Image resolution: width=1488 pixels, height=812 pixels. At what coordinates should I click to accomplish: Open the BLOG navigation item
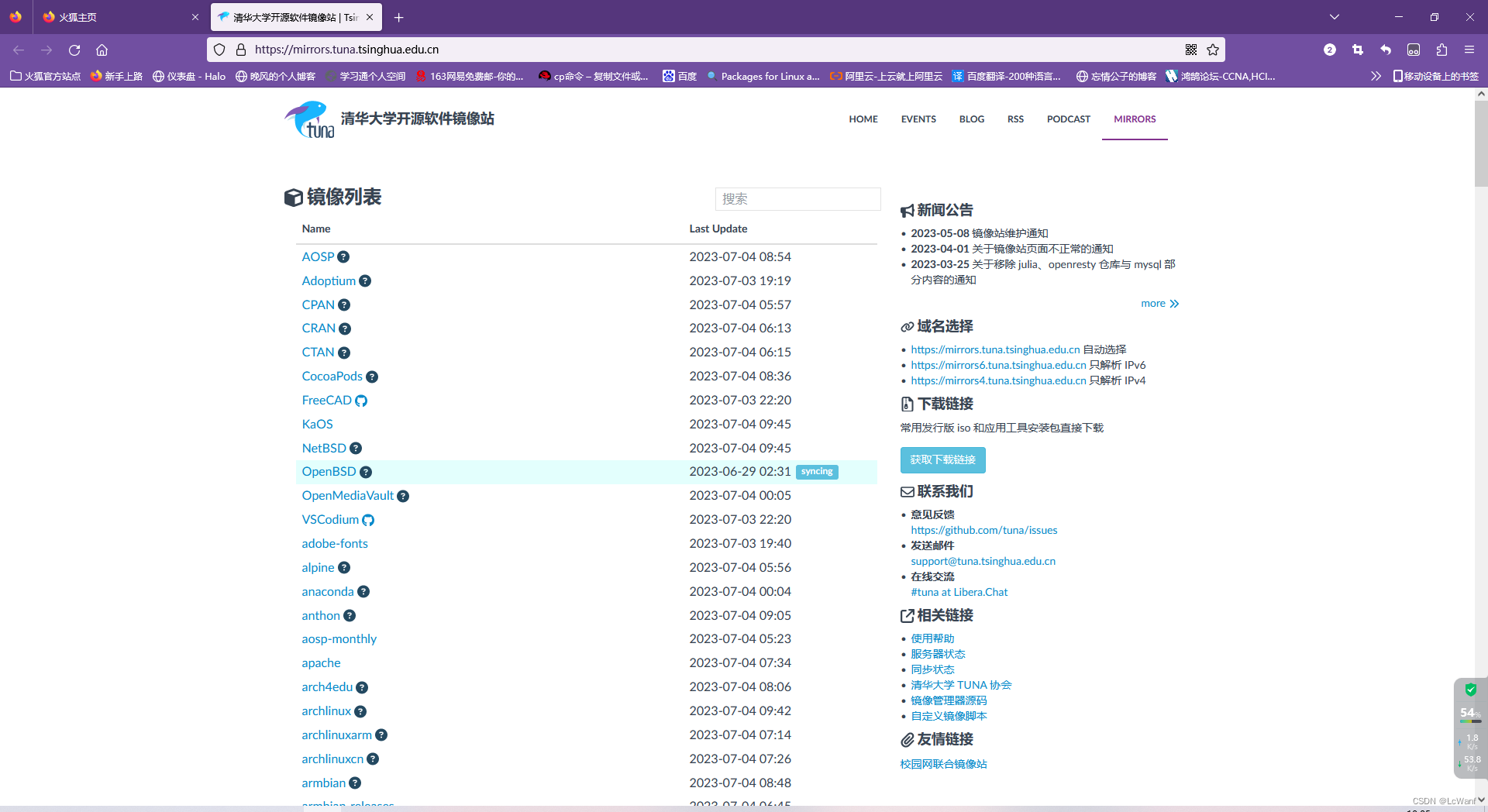(x=972, y=119)
